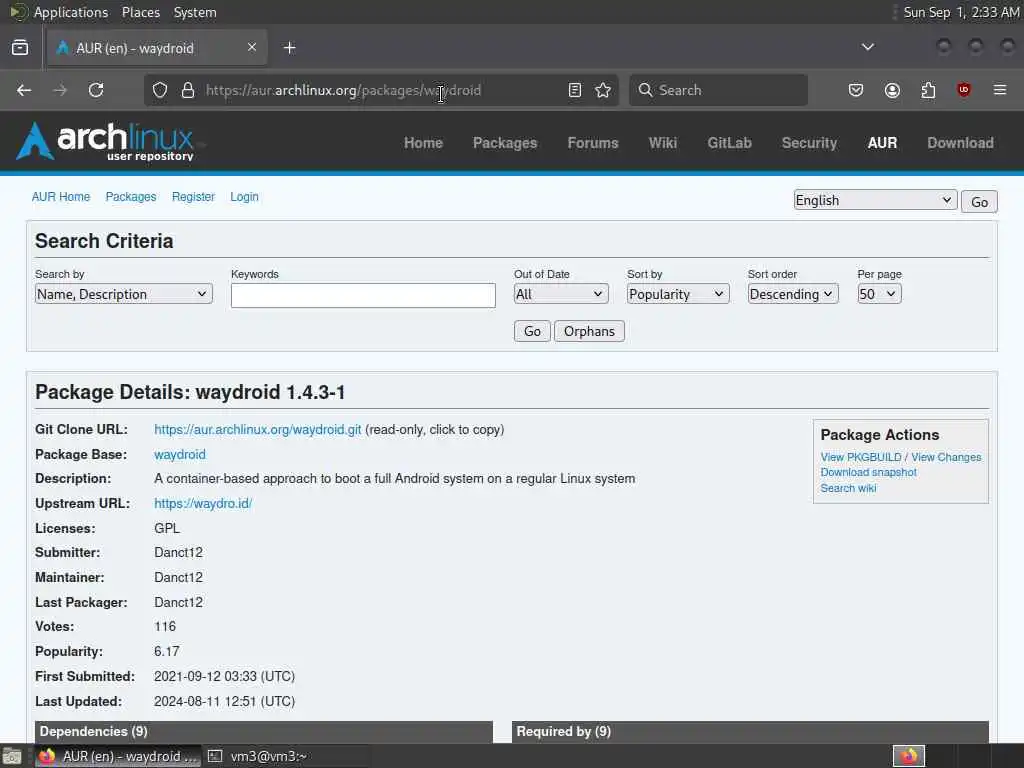
Task: Open the System menu
Action: tap(195, 12)
